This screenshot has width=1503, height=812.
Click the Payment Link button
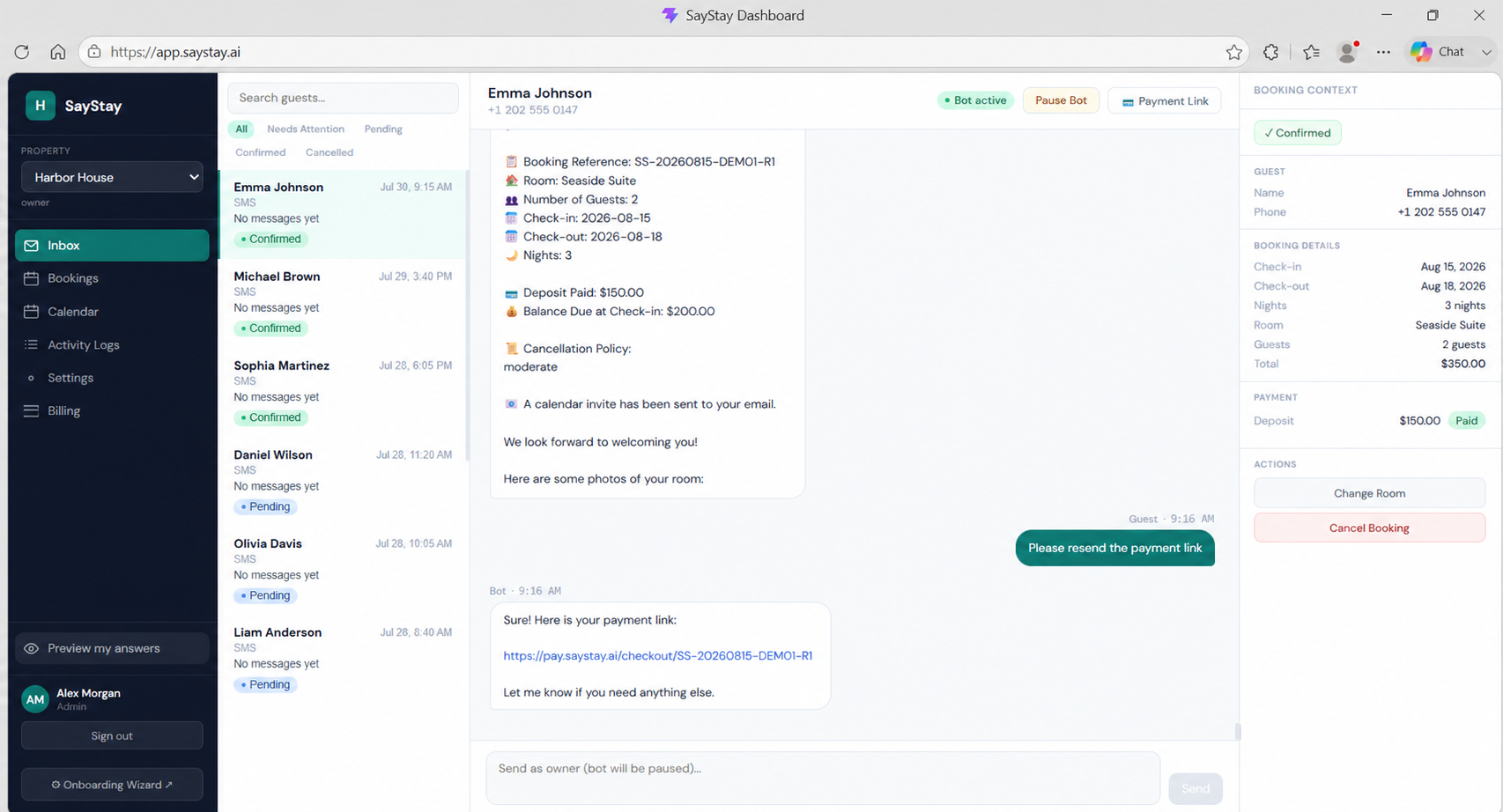point(1164,101)
